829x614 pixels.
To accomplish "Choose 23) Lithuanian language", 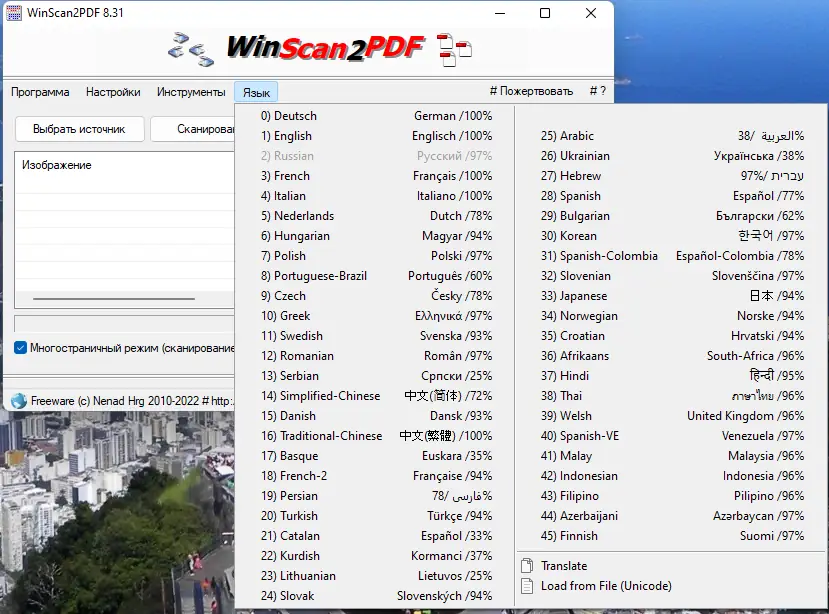I will (376, 576).
